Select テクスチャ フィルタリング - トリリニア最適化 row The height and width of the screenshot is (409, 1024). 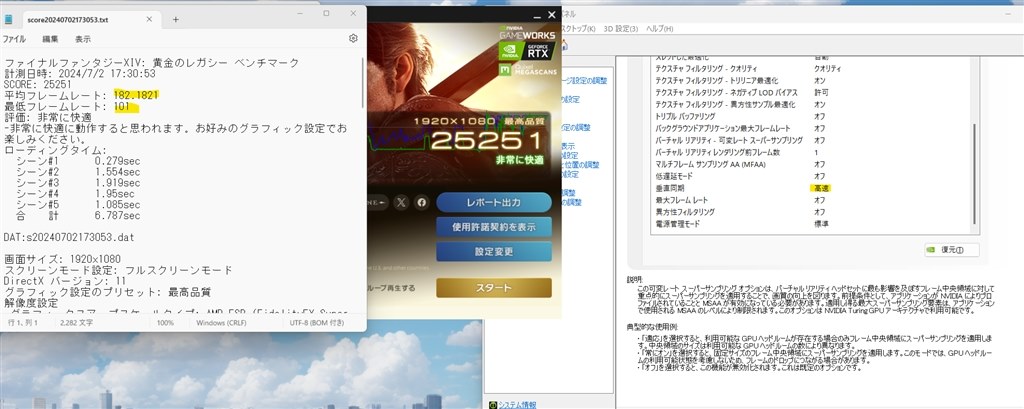812,80
